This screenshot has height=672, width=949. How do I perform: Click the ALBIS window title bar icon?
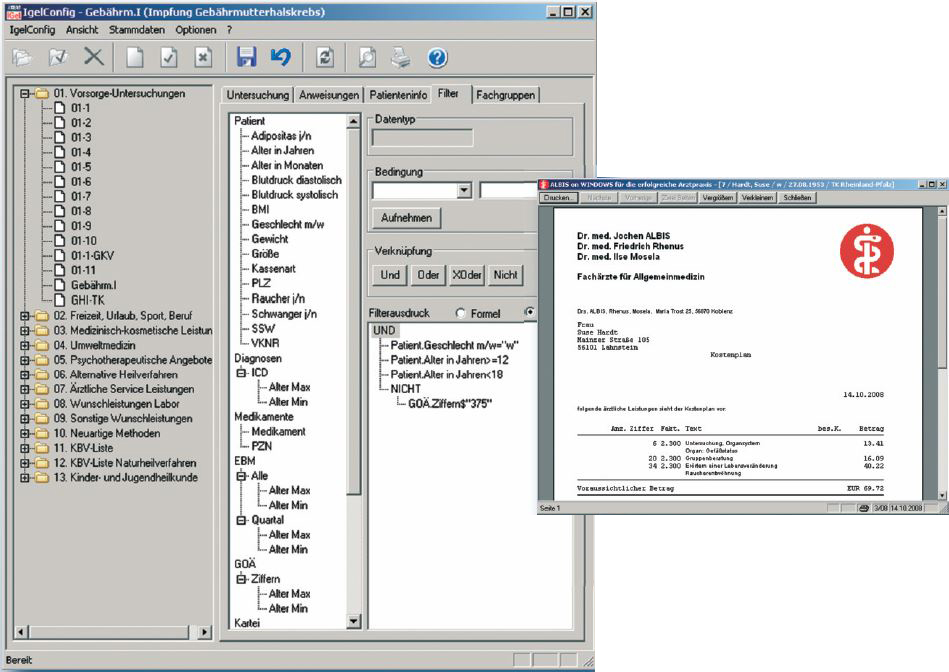544,185
